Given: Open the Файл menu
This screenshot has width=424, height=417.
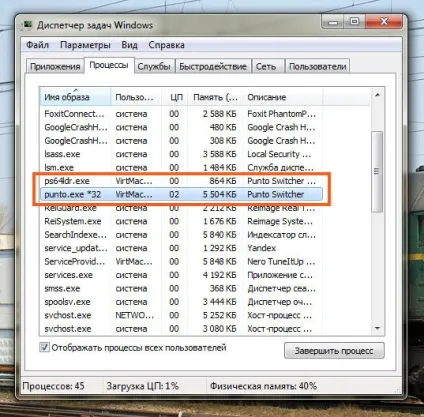Looking at the screenshot, I should pyautogui.click(x=37, y=45).
